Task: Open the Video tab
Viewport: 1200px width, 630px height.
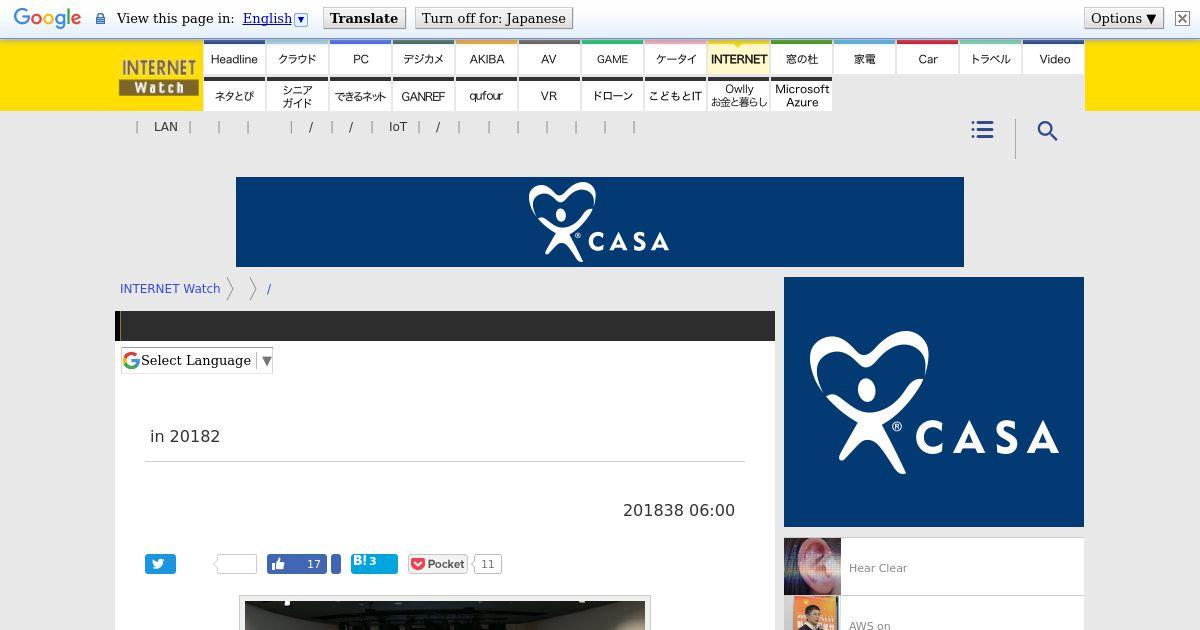Action: point(1054,58)
